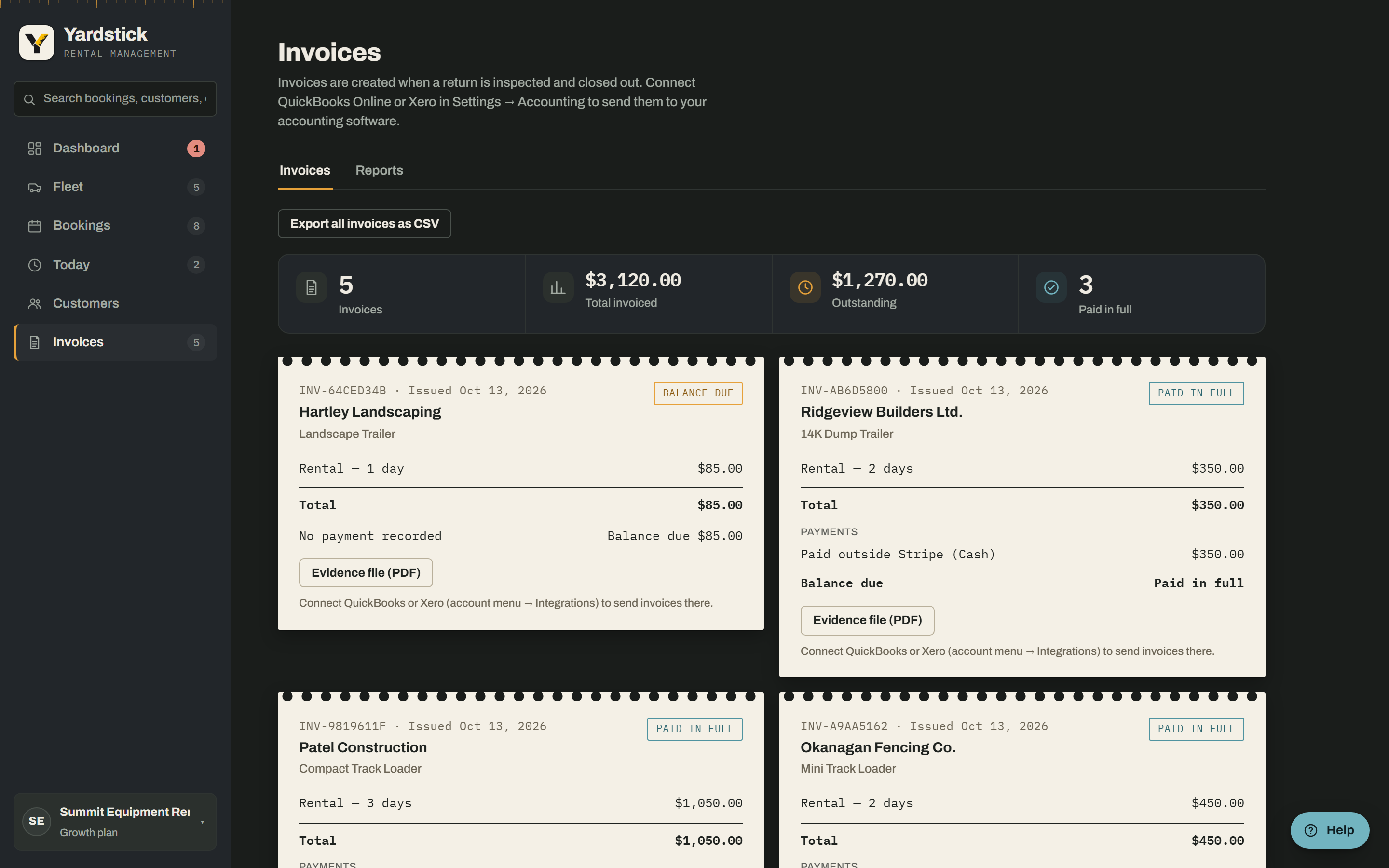The width and height of the screenshot is (1389, 868).
Task: Click invoice number INV-A9AA5162
Action: click(x=844, y=726)
